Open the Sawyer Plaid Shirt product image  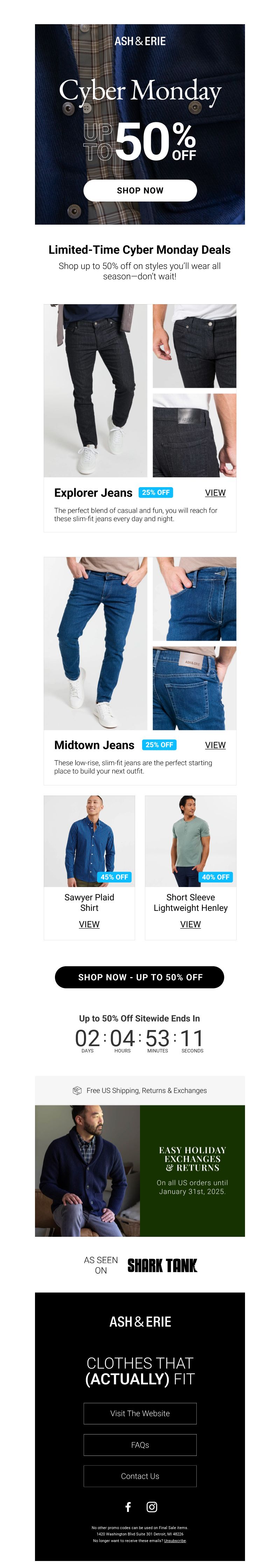[89, 841]
